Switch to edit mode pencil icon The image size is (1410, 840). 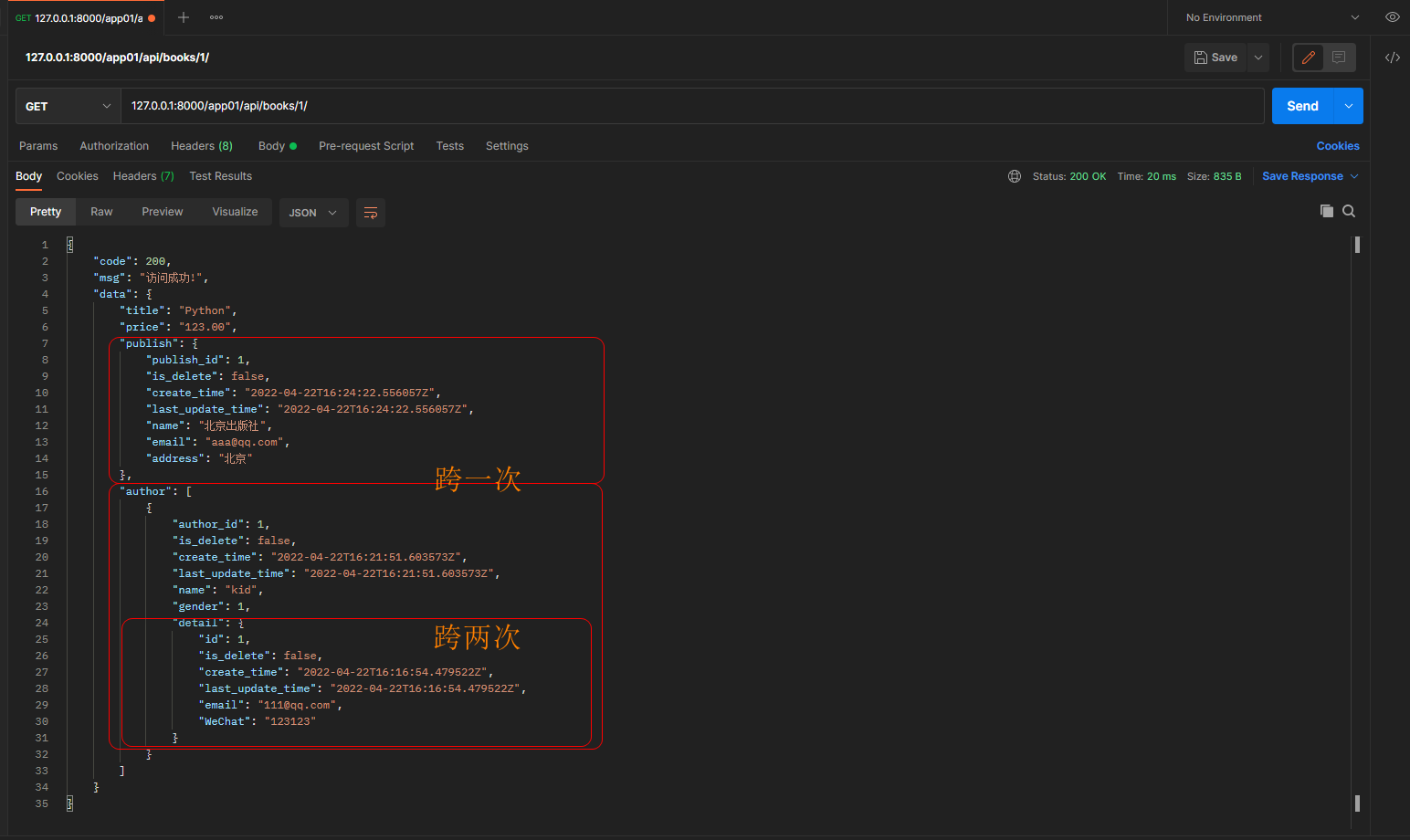[x=1309, y=58]
